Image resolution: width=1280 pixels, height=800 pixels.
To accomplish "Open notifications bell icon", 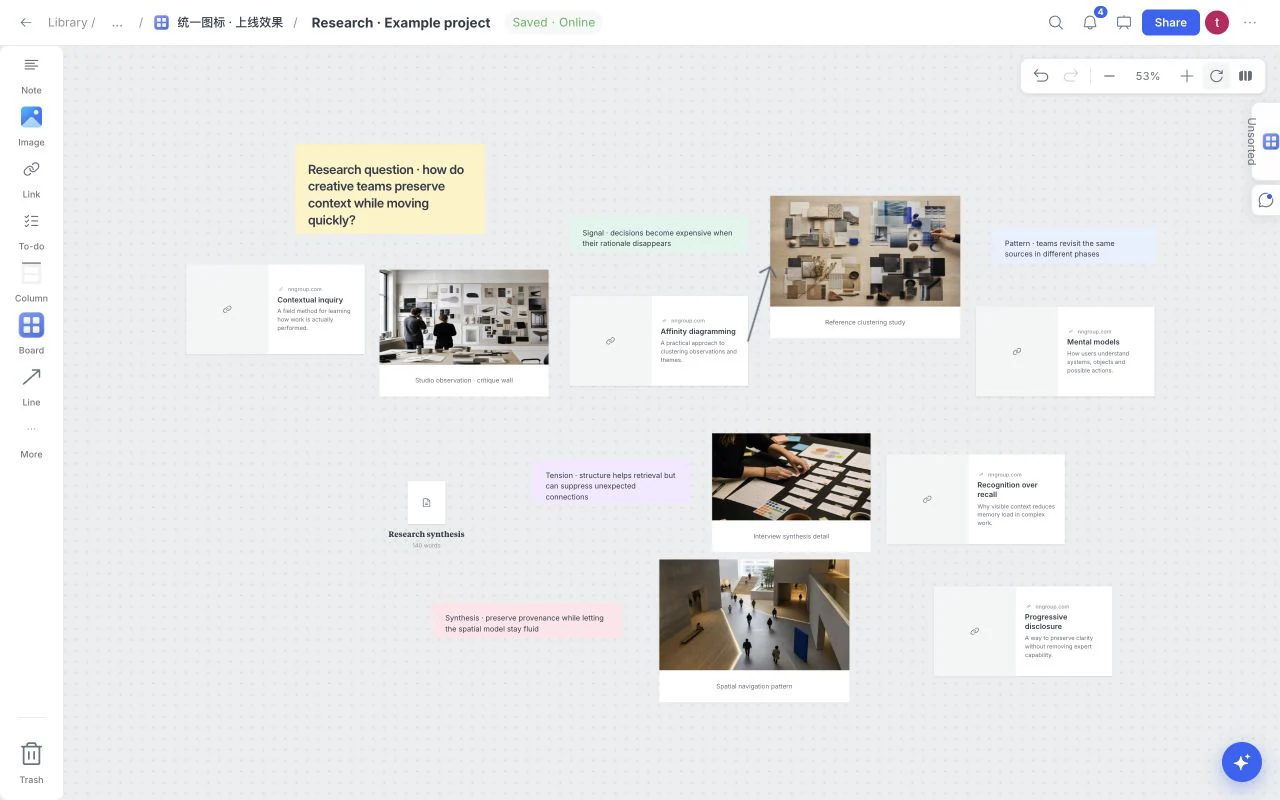I will 1090,22.
